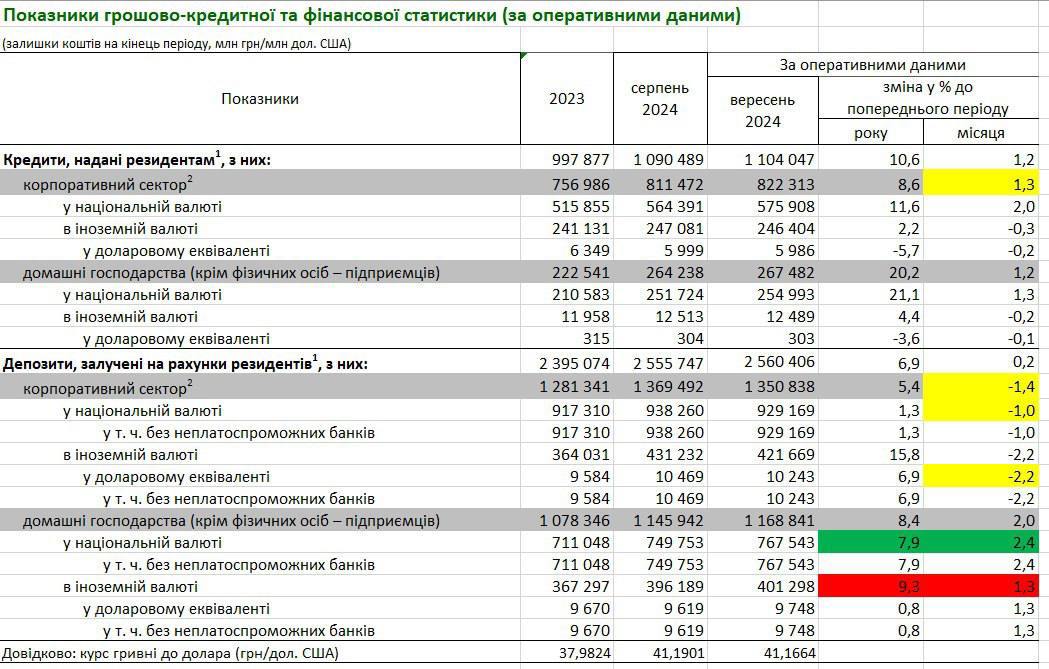The width and height of the screenshot is (1049, 669).
Task: Select the table title 'Показники грошово-кредитної та фінансової статистики'
Action: tap(370, 17)
